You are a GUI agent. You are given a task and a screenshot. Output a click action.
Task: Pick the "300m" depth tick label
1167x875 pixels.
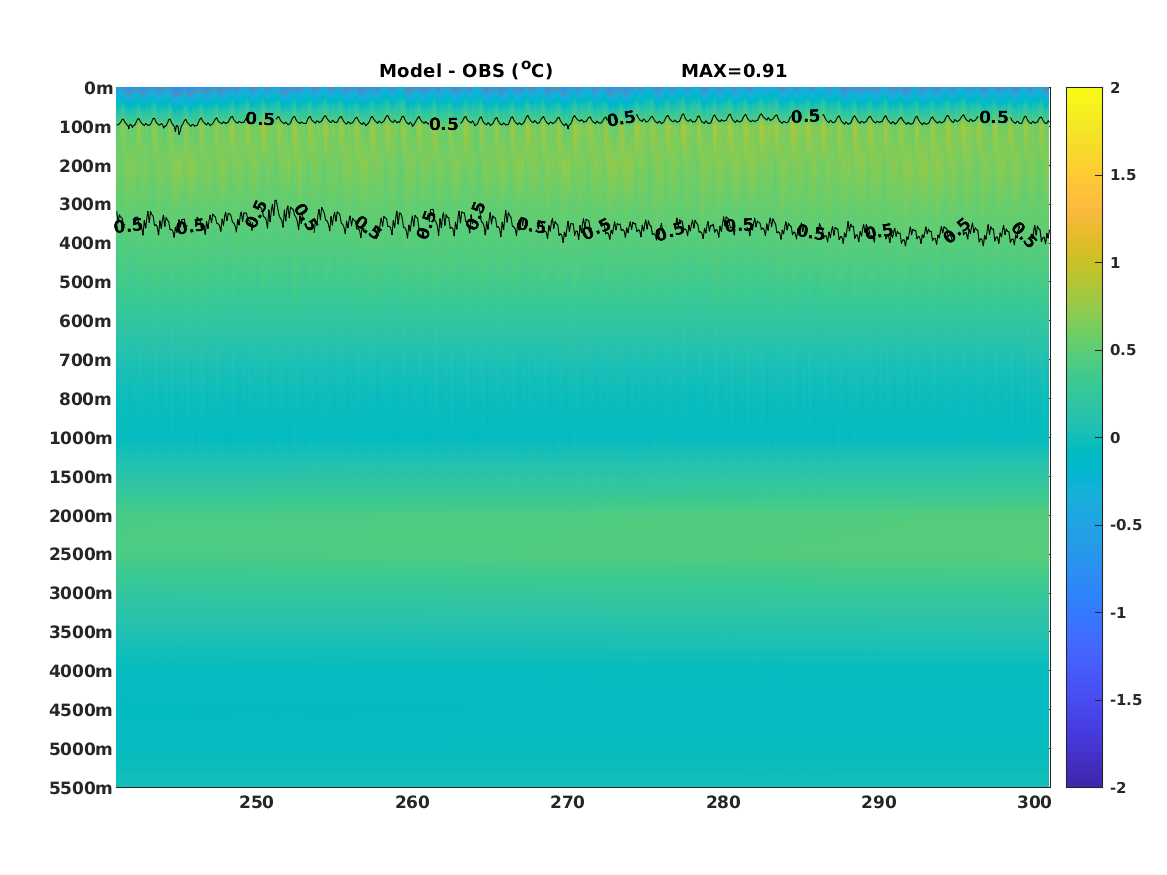85,204
